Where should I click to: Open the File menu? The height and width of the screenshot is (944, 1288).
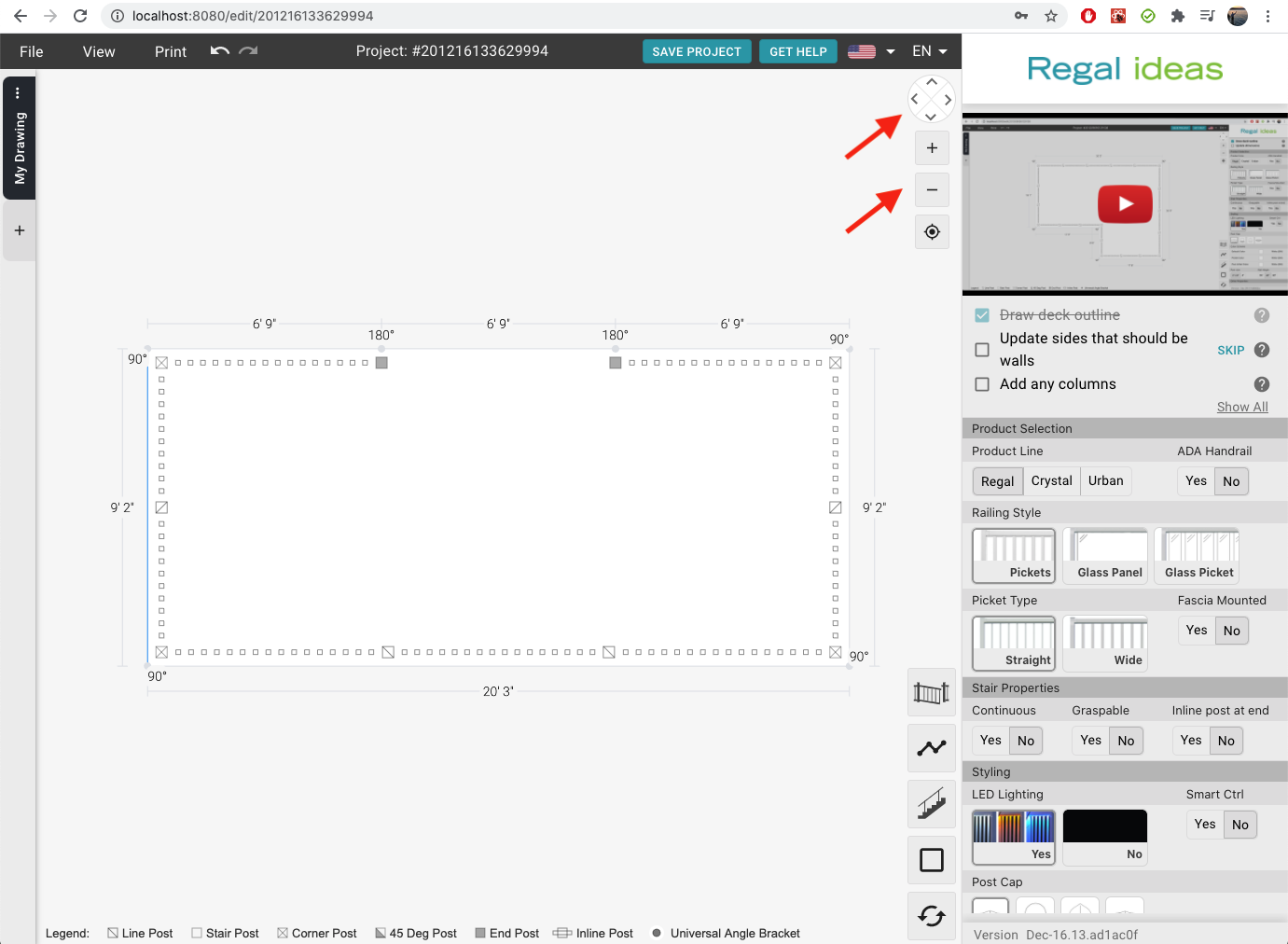[32, 51]
